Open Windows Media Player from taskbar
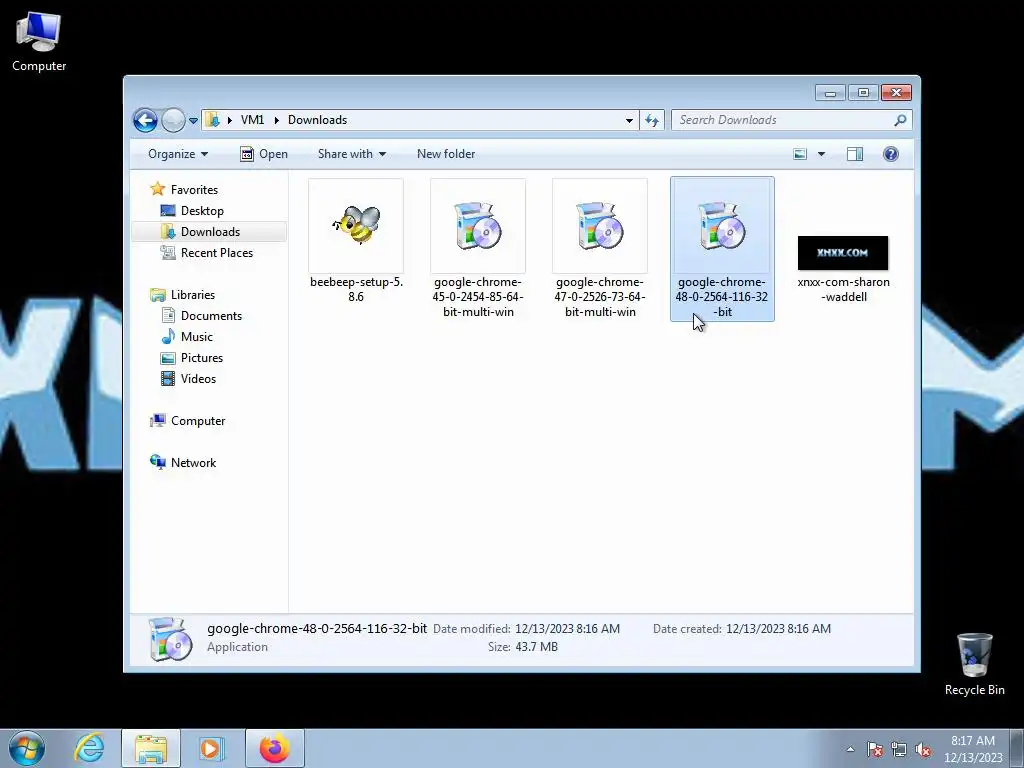Image resolution: width=1024 pixels, height=768 pixels. click(212, 748)
